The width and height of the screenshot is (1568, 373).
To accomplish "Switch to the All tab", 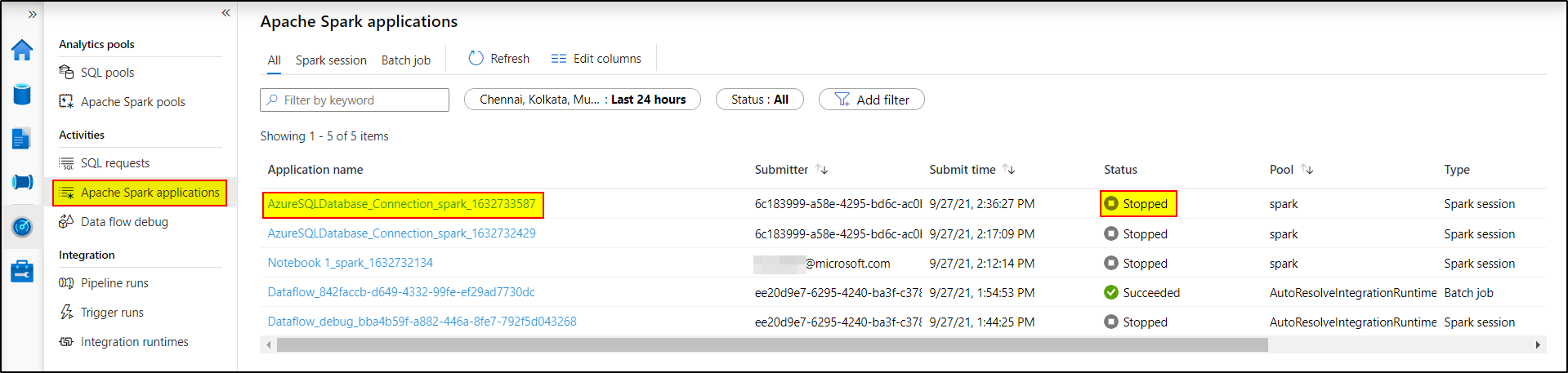I will [275, 60].
